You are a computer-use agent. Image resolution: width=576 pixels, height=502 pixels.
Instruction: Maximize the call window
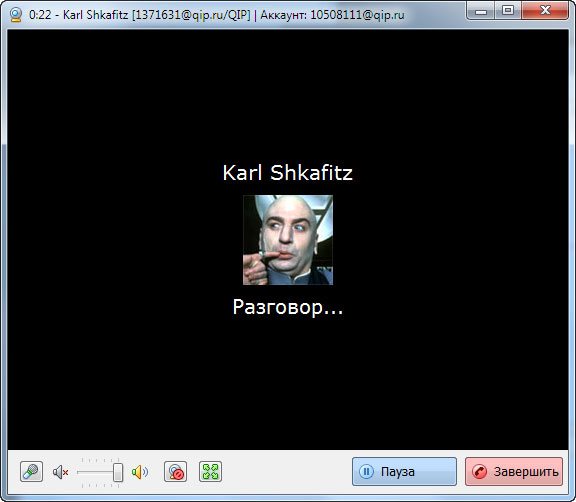click(x=508, y=11)
